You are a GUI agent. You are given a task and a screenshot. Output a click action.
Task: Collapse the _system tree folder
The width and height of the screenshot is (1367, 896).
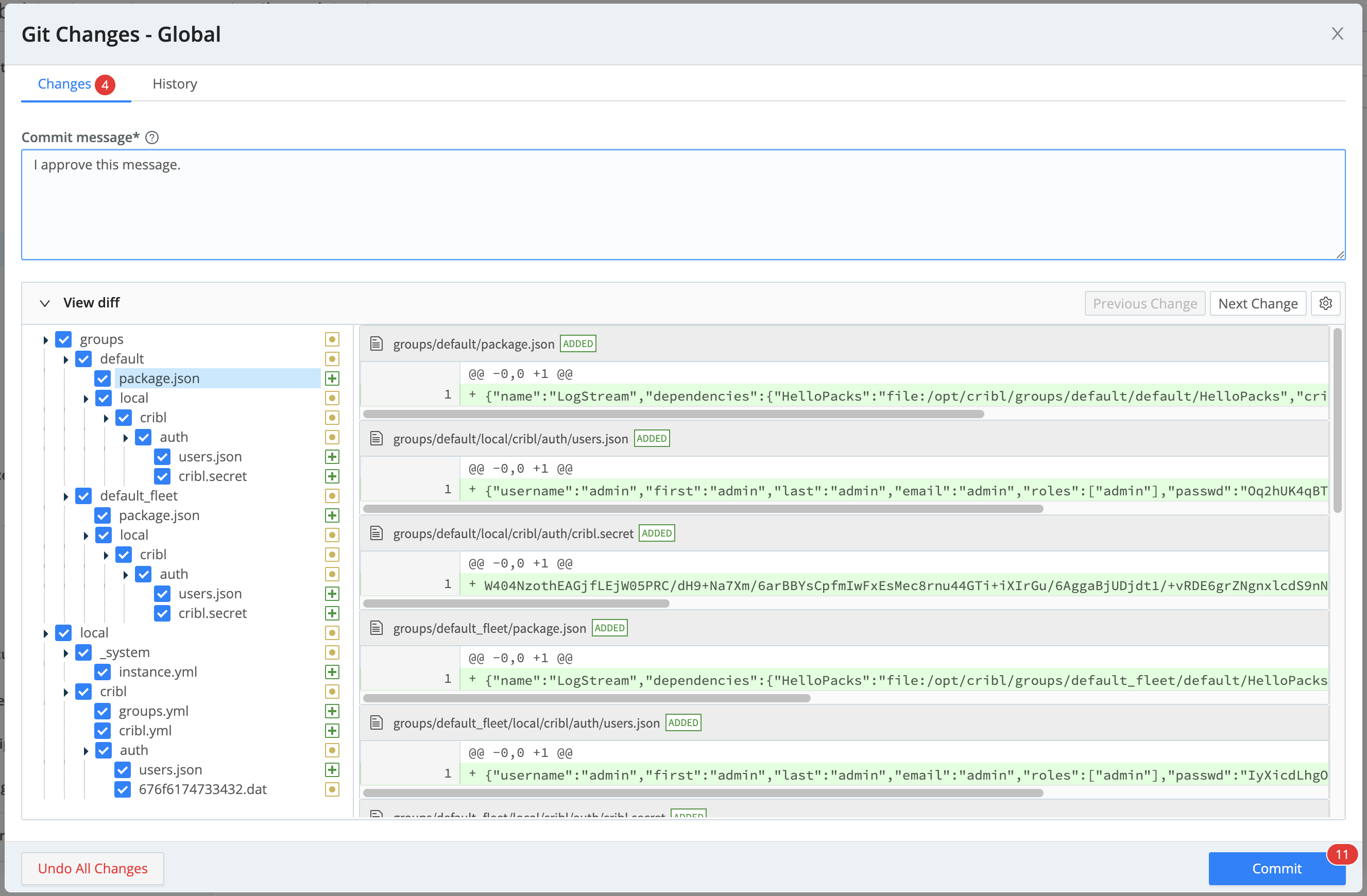pos(65,653)
